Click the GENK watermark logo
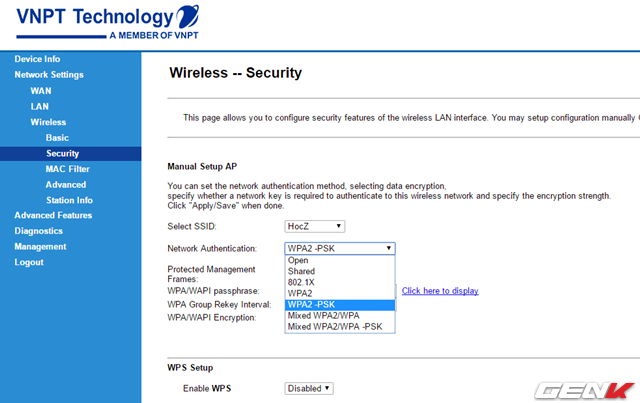This screenshot has height=403, width=640. [x=584, y=390]
